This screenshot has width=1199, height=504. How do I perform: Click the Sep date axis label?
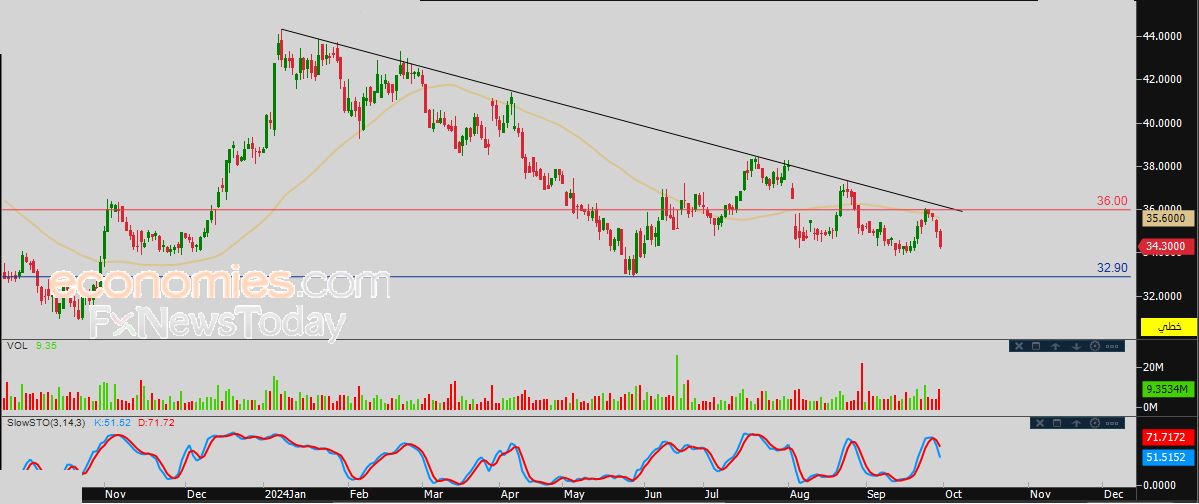pos(876,495)
